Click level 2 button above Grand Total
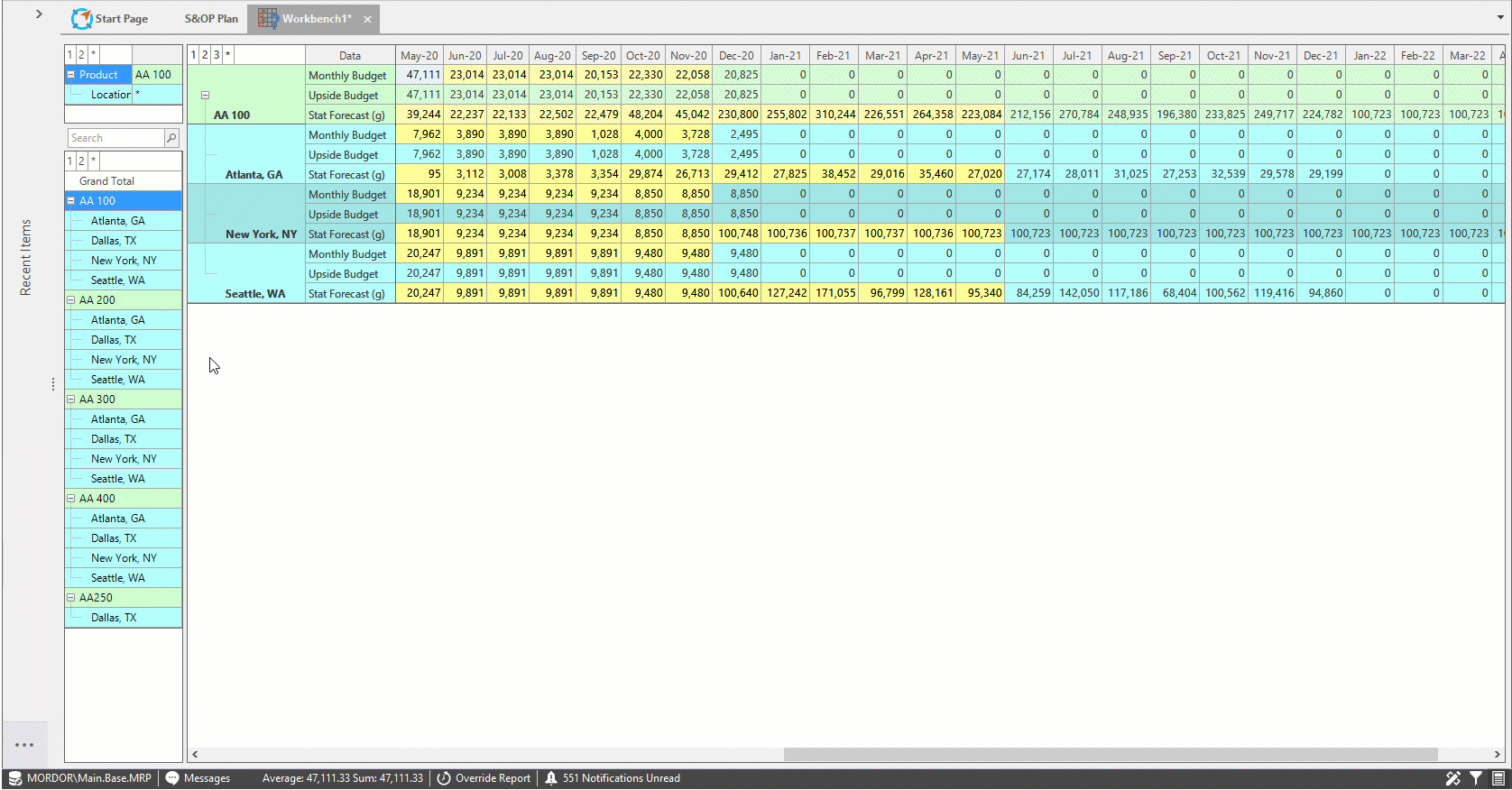The image size is (1512, 790). (81, 161)
